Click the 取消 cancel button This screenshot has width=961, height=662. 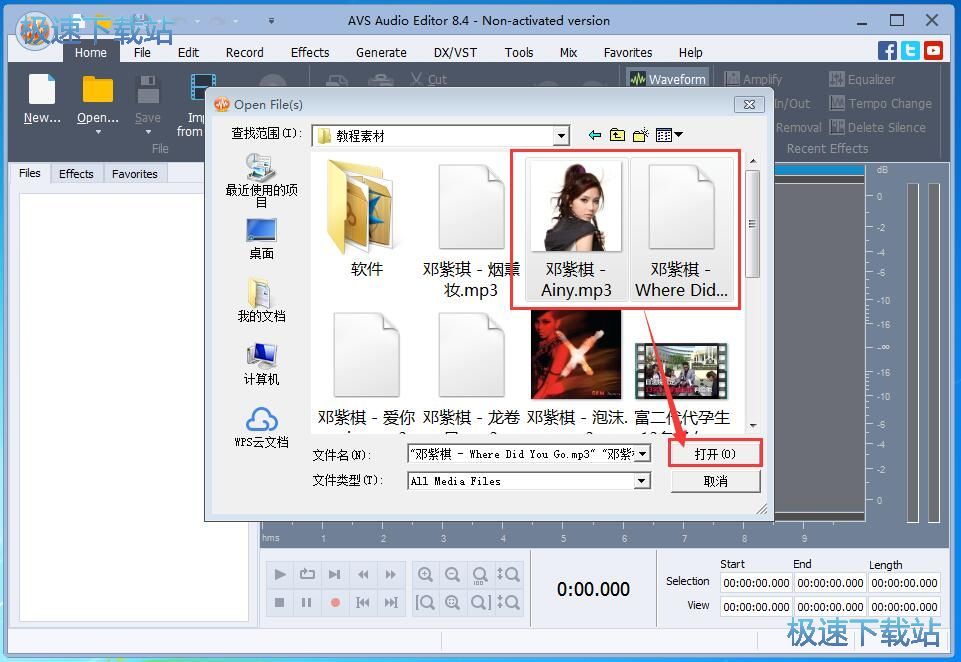click(715, 481)
